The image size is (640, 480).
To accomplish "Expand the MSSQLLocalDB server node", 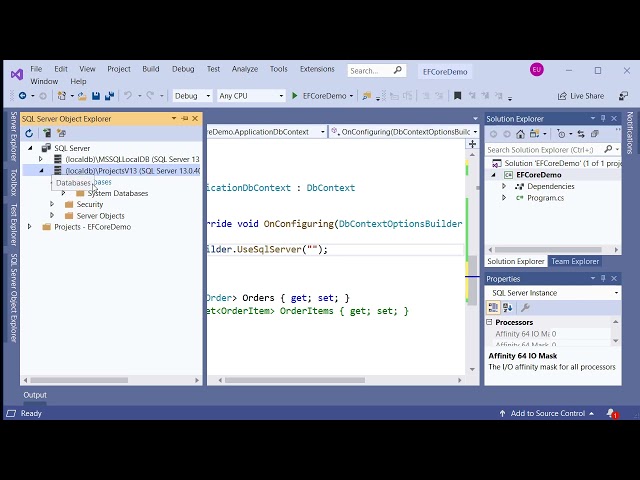I will (40, 159).
